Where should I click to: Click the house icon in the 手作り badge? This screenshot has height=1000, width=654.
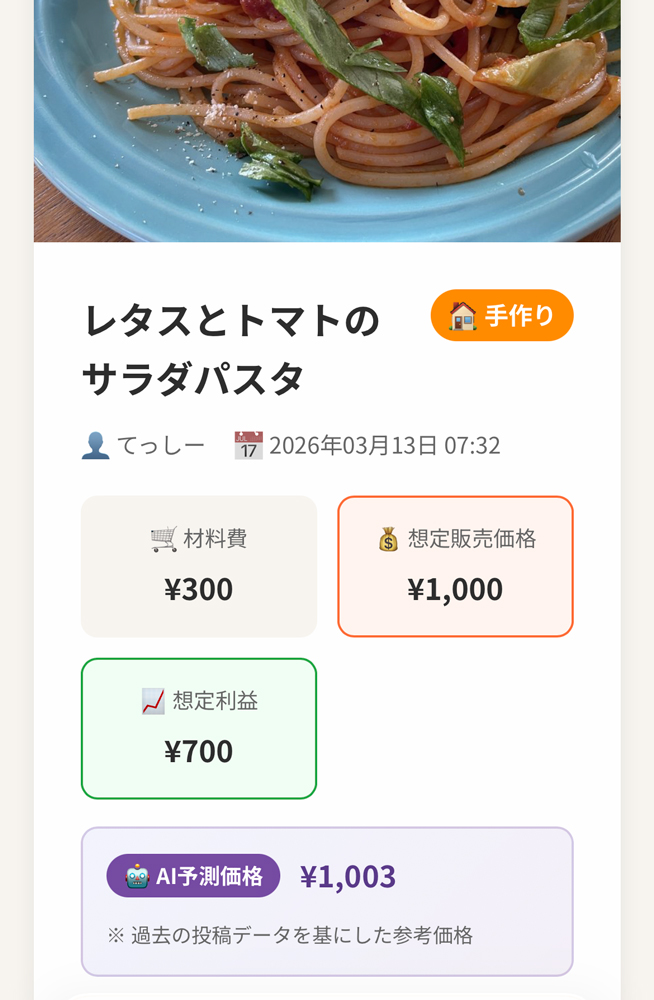[x=463, y=316]
